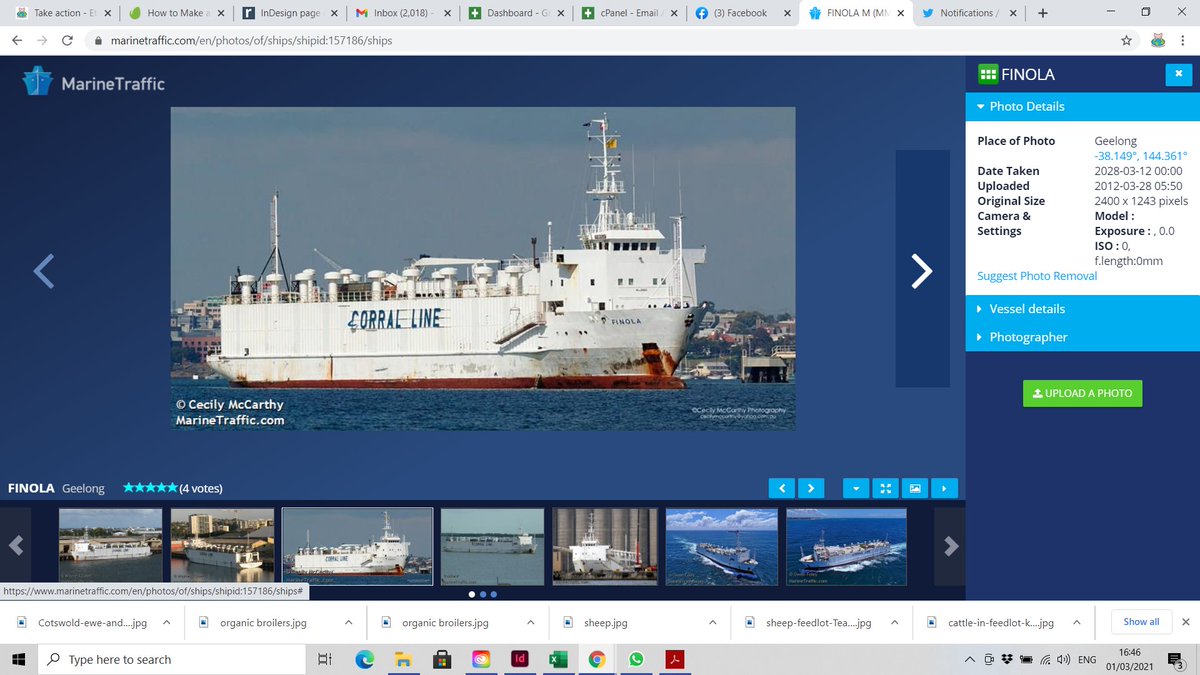Start photo slideshow with play button

pyautogui.click(x=944, y=488)
